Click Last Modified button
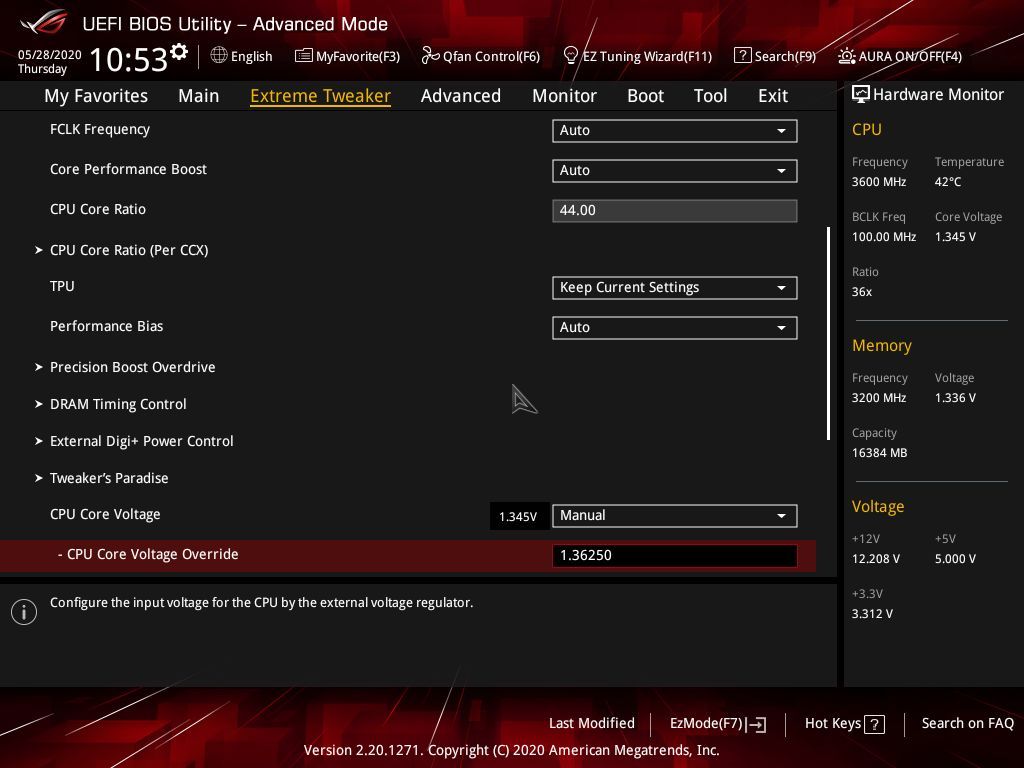The height and width of the screenshot is (768, 1024). (592, 724)
